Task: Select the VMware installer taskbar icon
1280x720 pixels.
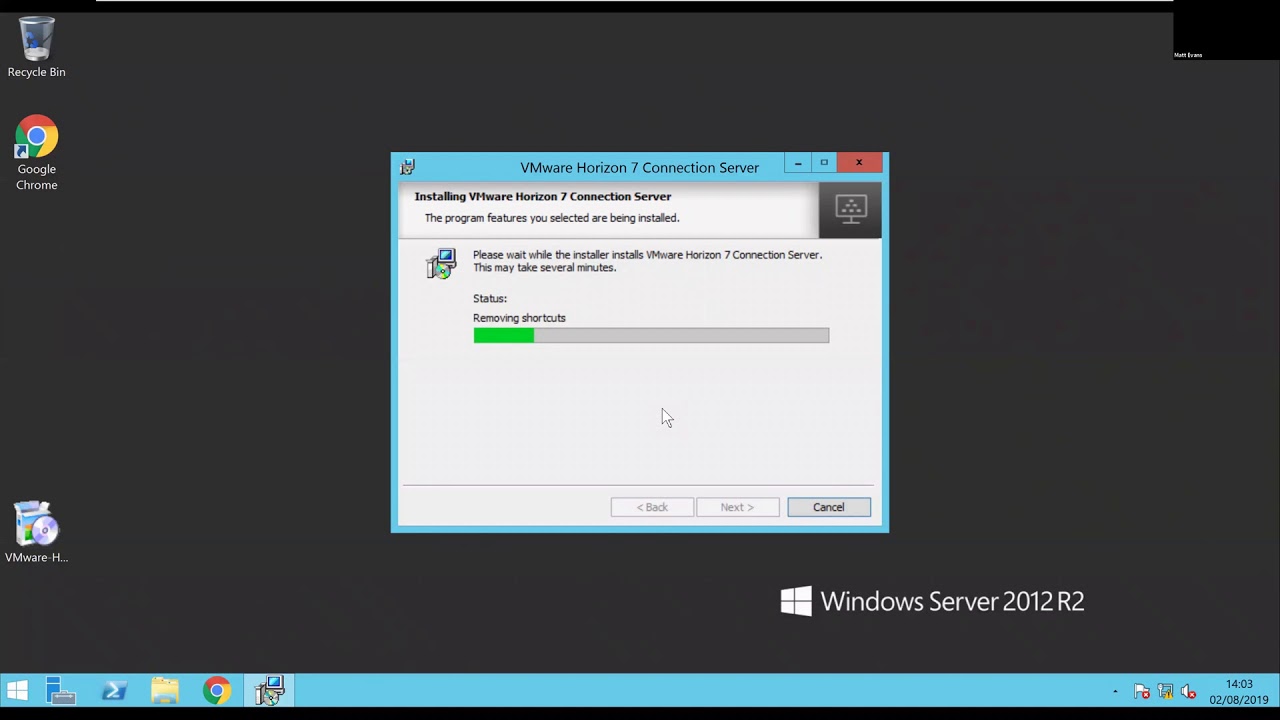Action: pos(269,691)
